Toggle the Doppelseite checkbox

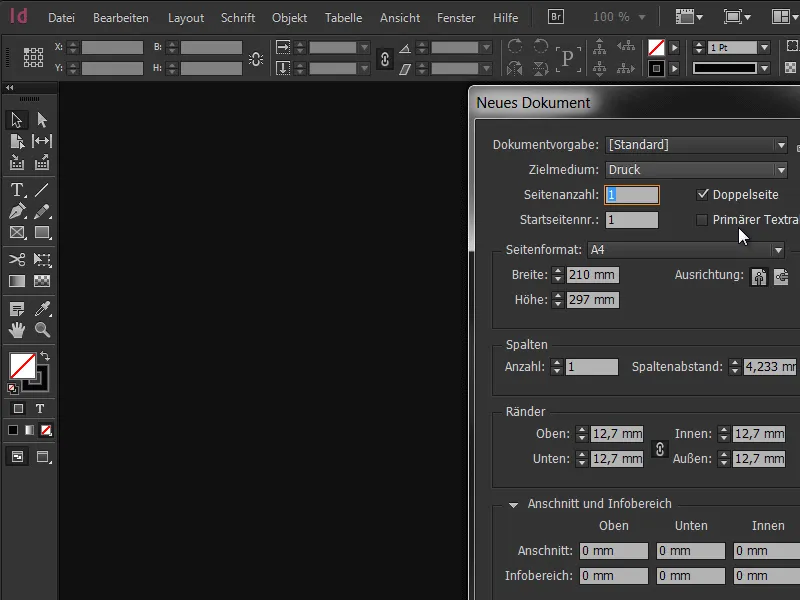tap(703, 194)
